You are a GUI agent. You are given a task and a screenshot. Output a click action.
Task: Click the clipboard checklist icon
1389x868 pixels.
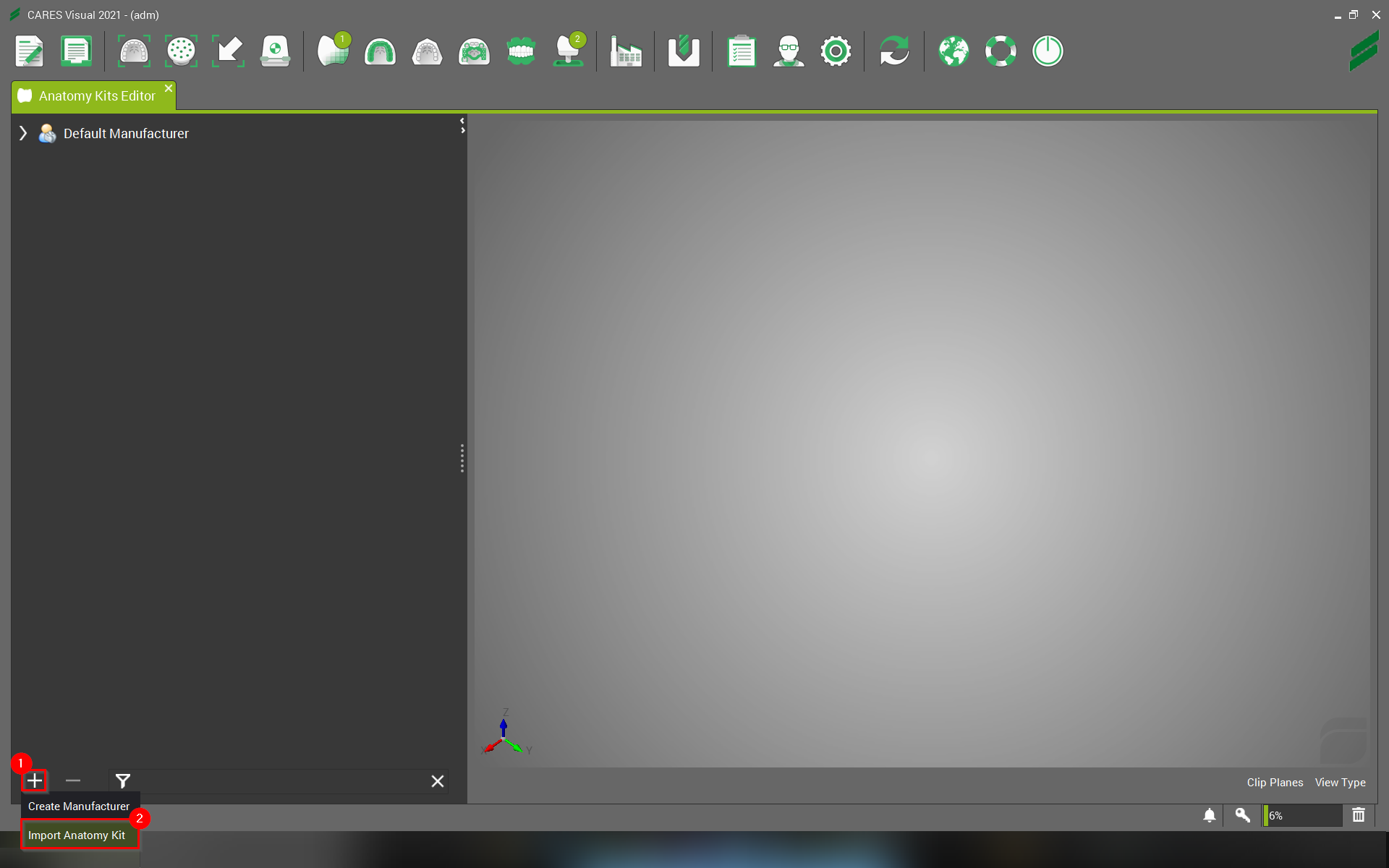click(742, 51)
